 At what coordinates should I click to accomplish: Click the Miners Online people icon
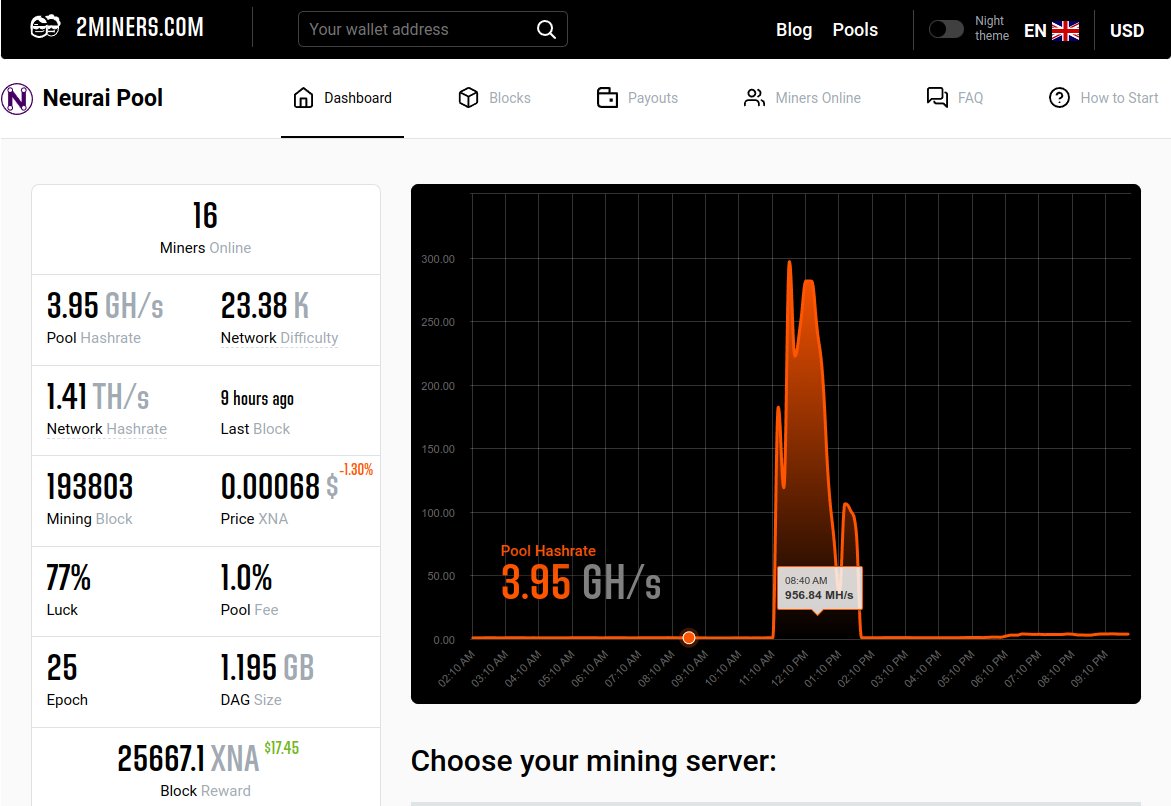point(754,98)
